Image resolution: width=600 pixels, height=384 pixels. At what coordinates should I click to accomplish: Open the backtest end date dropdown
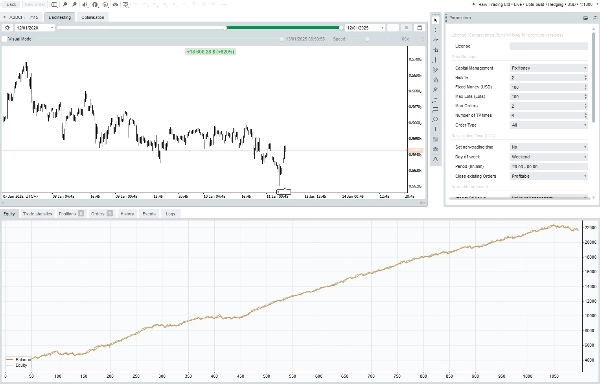pos(365,28)
